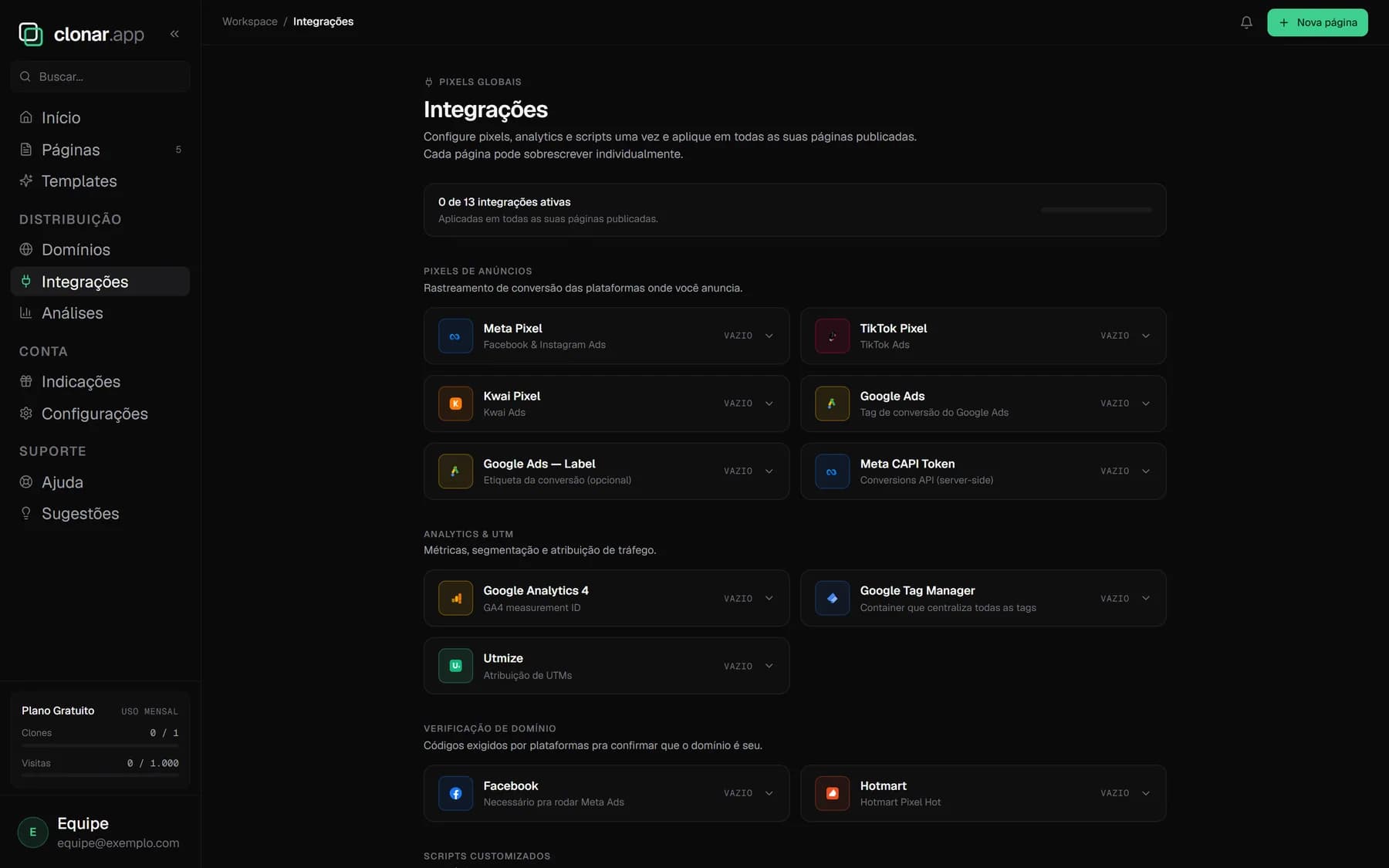
Task: Expand the Kwai Pixel card chevron
Action: [x=769, y=404]
